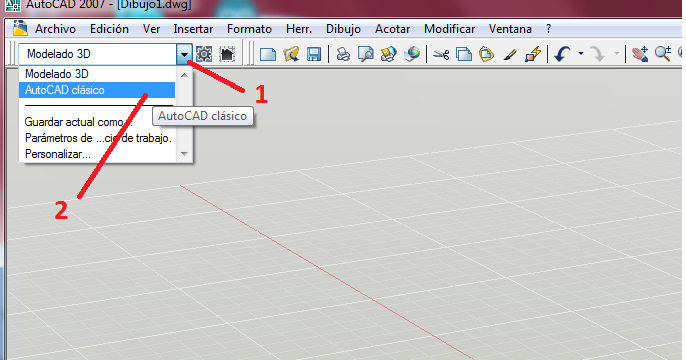Copy to clipboard icon
The height and width of the screenshot is (360, 686).
point(464,54)
